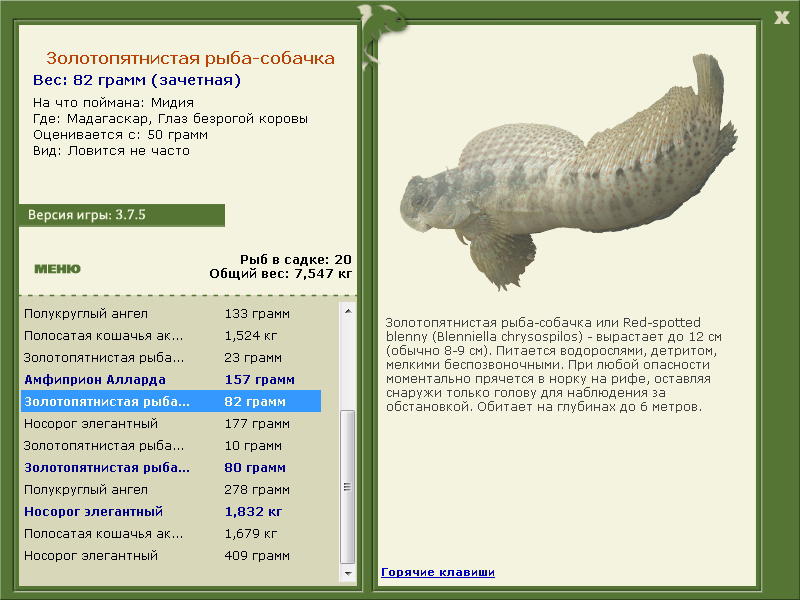
Task: Close the fish info window with X
Action: point(781,18)
